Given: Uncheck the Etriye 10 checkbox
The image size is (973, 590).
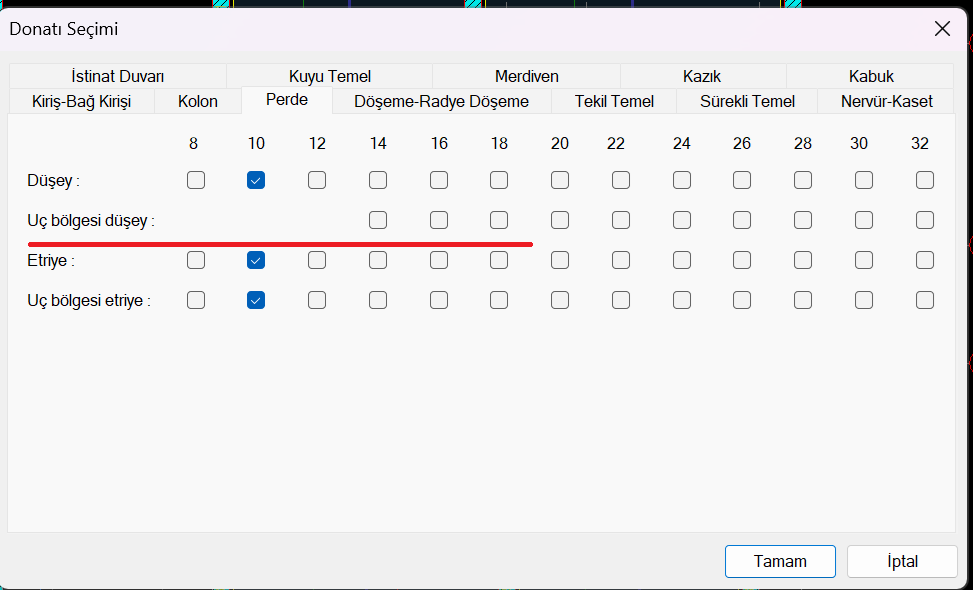Looking at the screenshot, I should point(256,260).
